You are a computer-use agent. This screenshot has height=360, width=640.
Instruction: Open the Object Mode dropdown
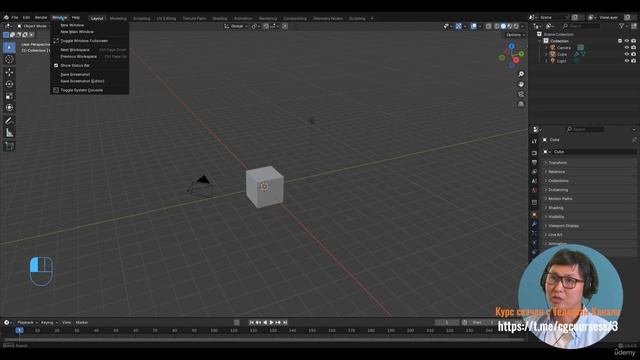click(32, 26)
